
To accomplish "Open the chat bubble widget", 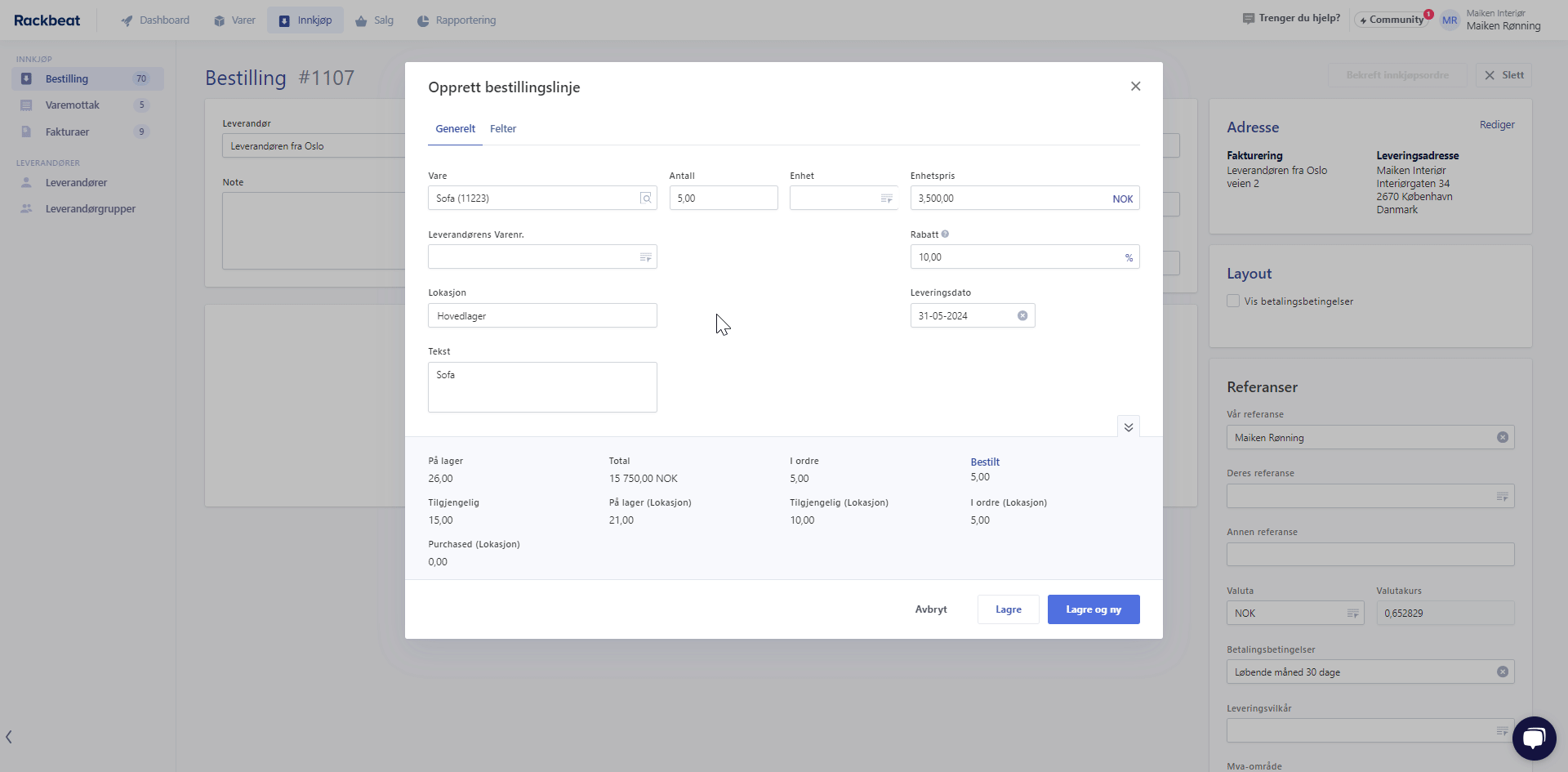I will pyautogui.click(x=1534, y=738).
